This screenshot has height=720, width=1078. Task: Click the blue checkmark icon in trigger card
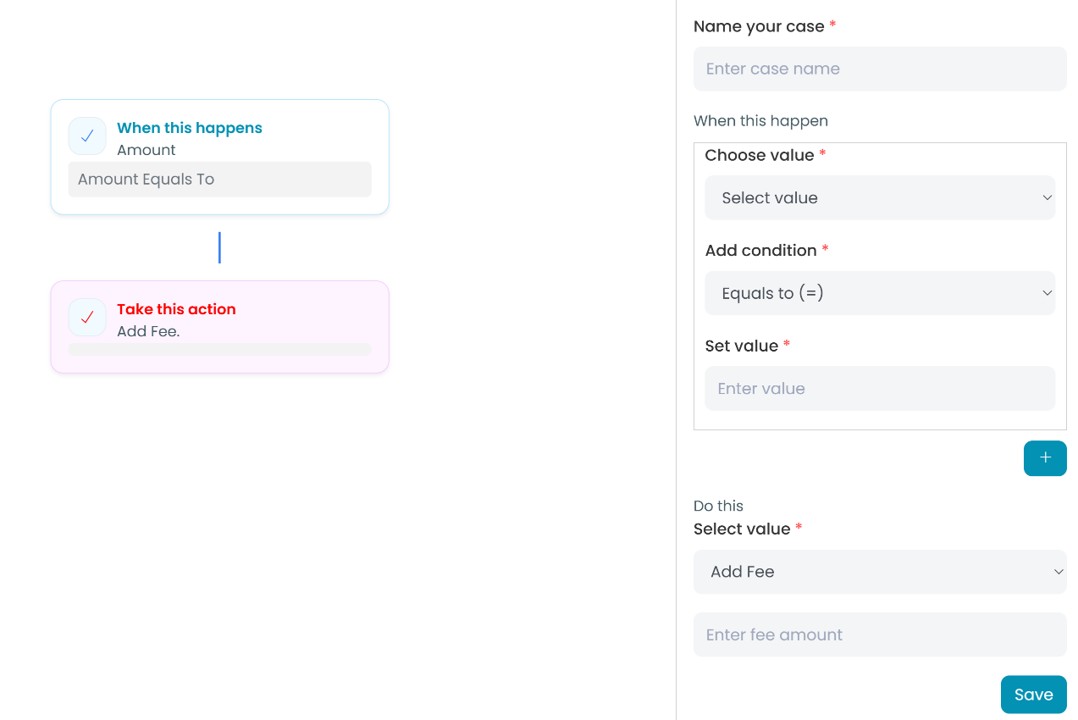point(87,136)
